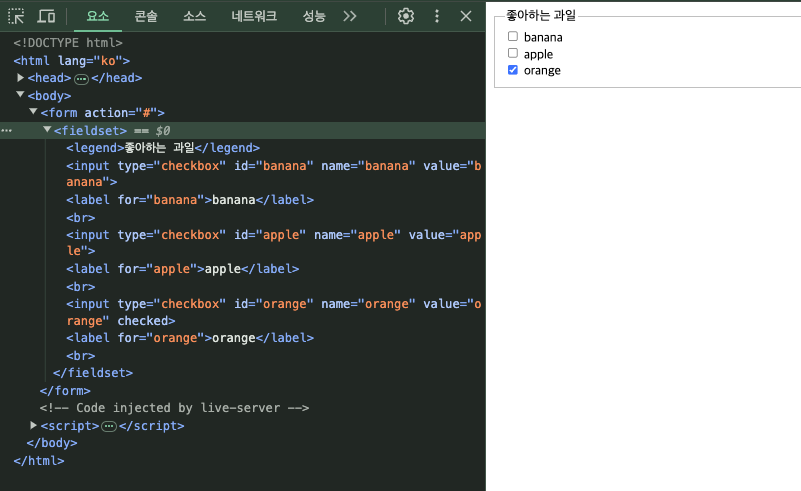Select the closing body tag
The image size is (801, 491).
pyautogui.click(x=52, y=443)
